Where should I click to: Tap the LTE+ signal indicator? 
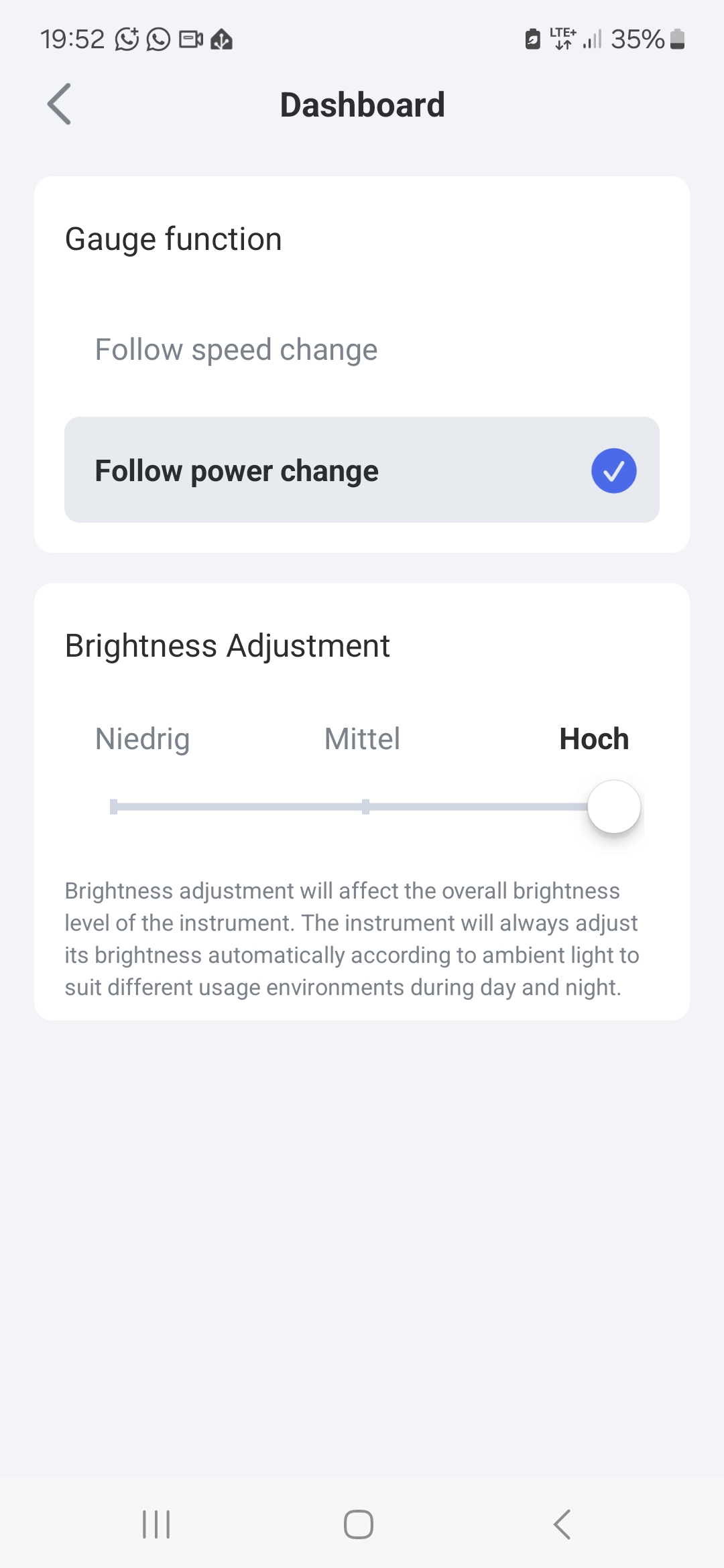(x=562, y=38)
